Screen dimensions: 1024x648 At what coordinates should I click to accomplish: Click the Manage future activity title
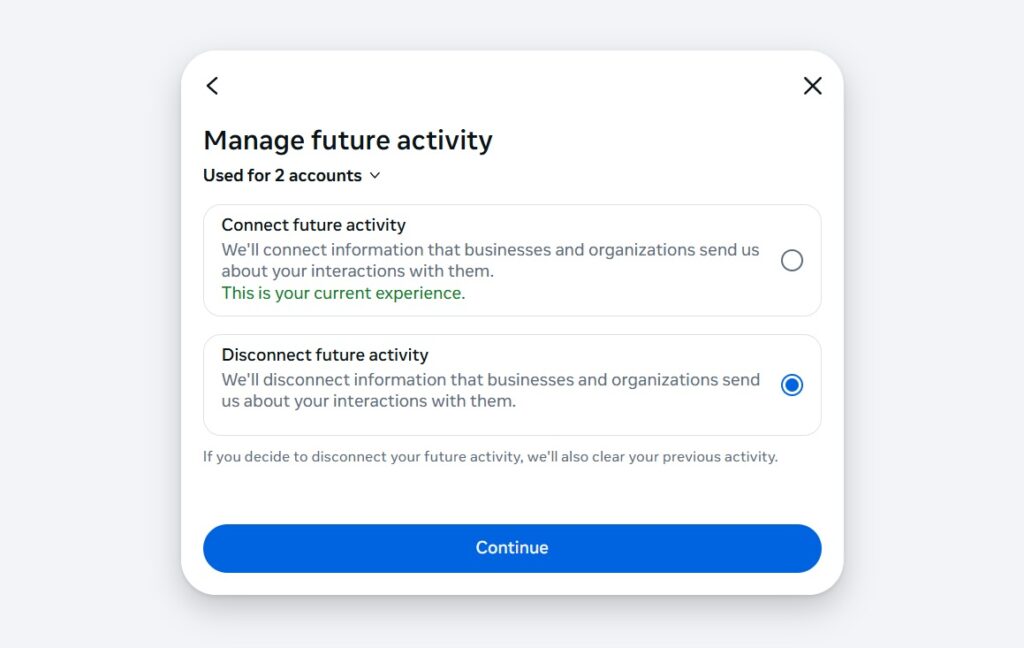(x=347, y=140)
